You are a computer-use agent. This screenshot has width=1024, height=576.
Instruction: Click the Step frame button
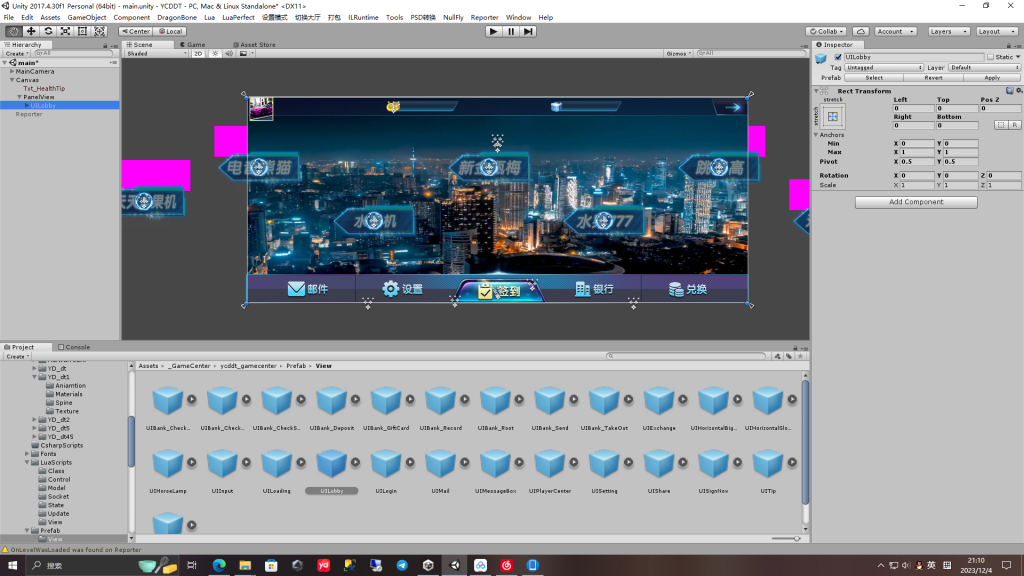point(528,31)
